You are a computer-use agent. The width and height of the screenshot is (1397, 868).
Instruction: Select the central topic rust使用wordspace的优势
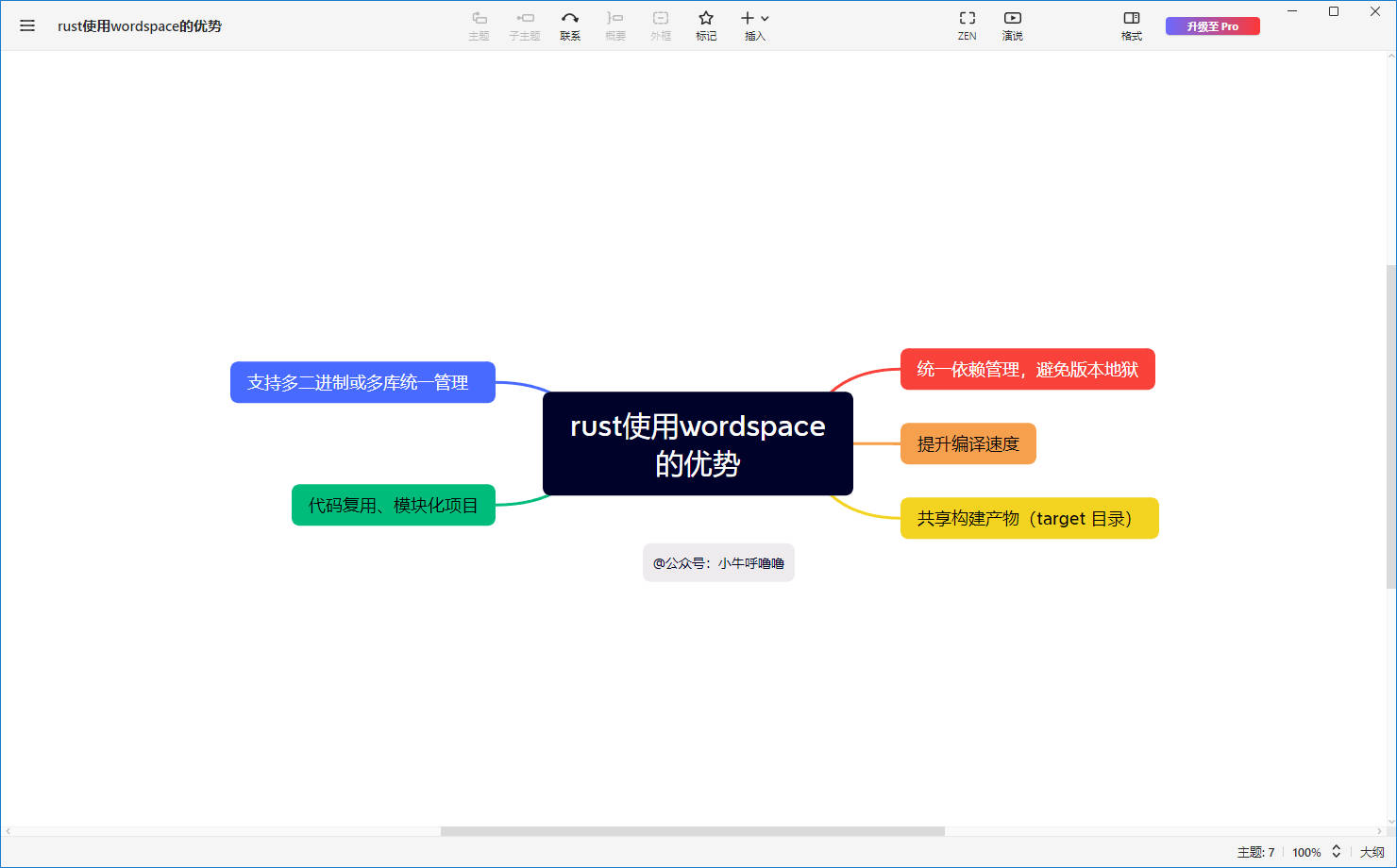coord(698,443)
